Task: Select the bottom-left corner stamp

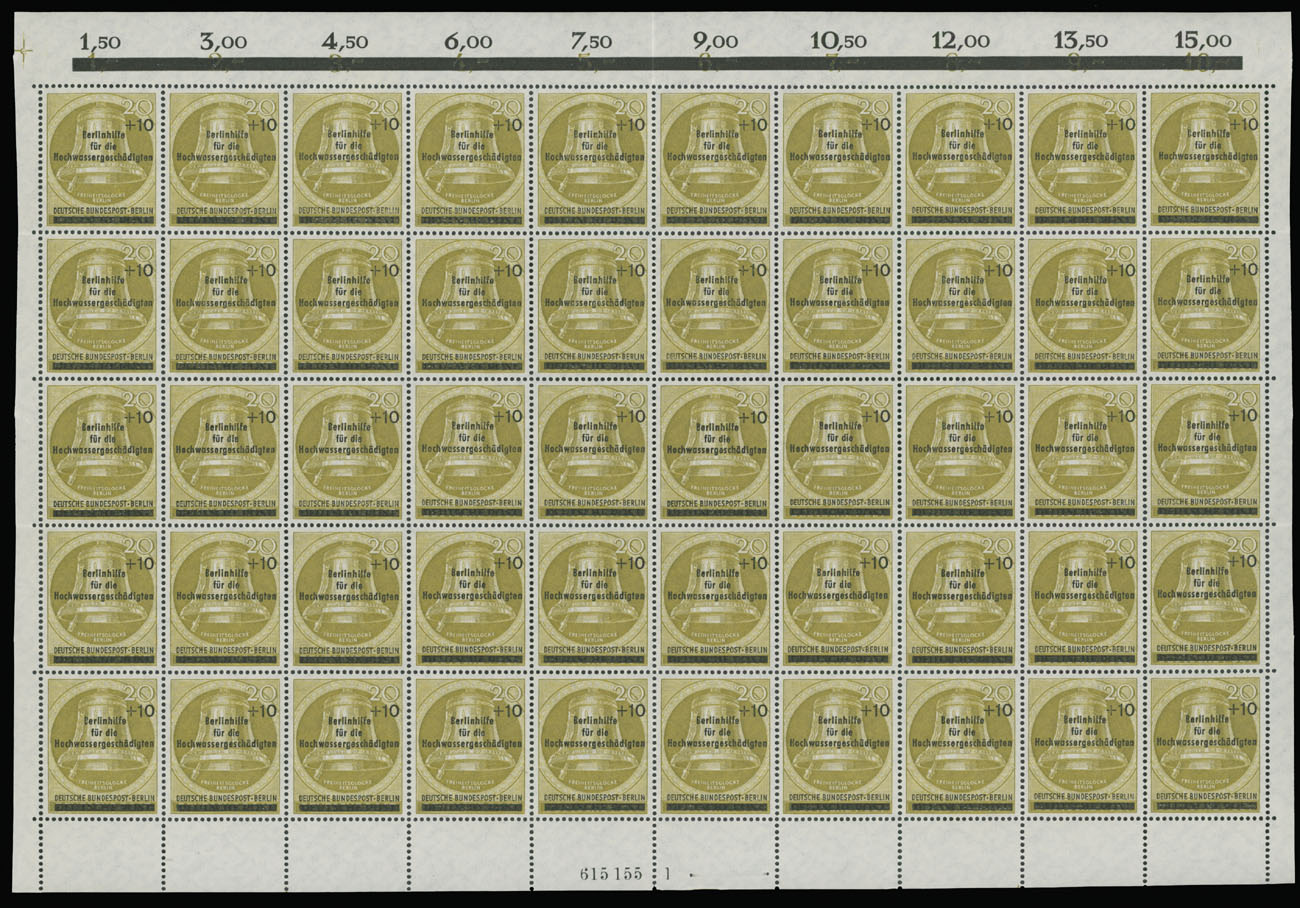Action: (101, 745)
